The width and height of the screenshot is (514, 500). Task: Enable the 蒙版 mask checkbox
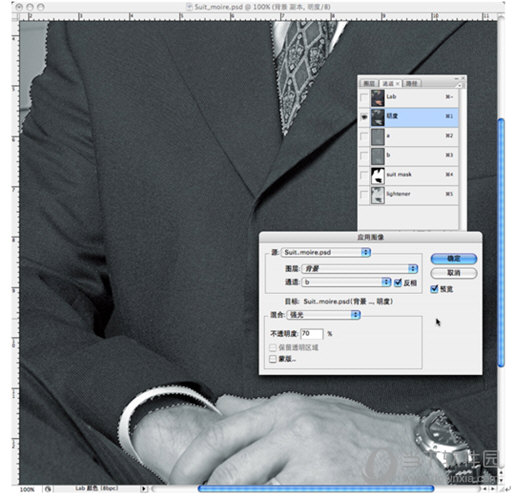(273, 359)
